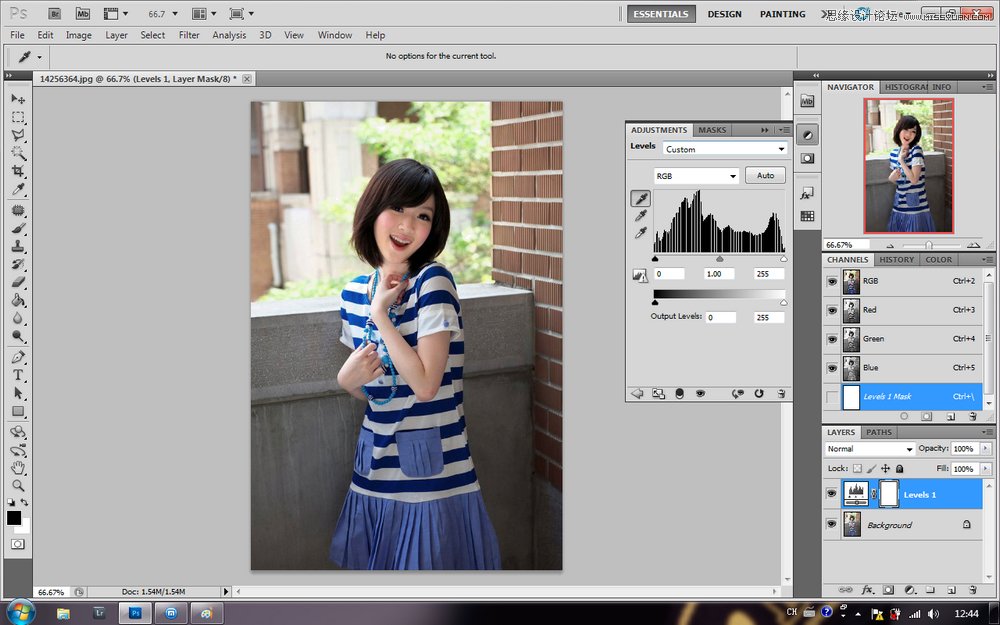Open the blend mode dropdown showing Normal
Viewport: 1000px width, 625px height.
869,449
